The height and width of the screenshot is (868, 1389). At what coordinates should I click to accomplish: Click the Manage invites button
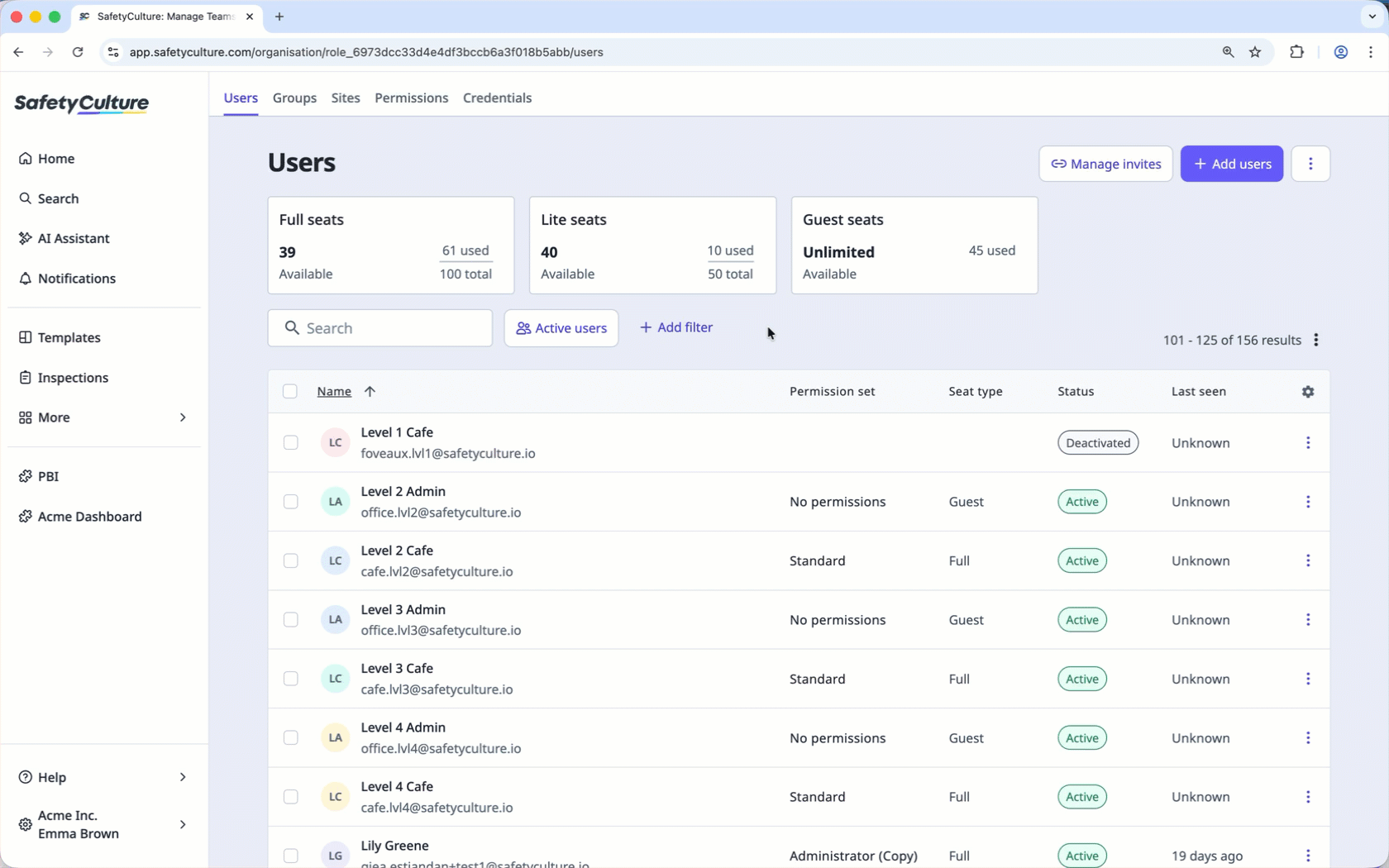tap(1105, 164)
